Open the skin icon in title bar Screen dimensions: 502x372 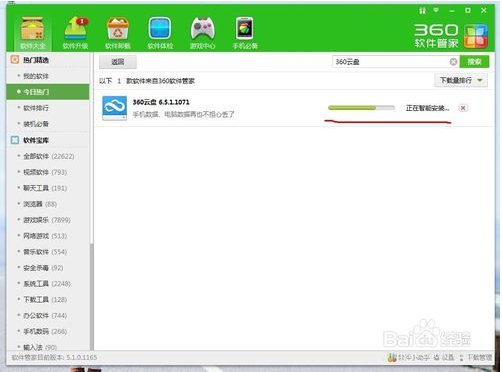422,11
